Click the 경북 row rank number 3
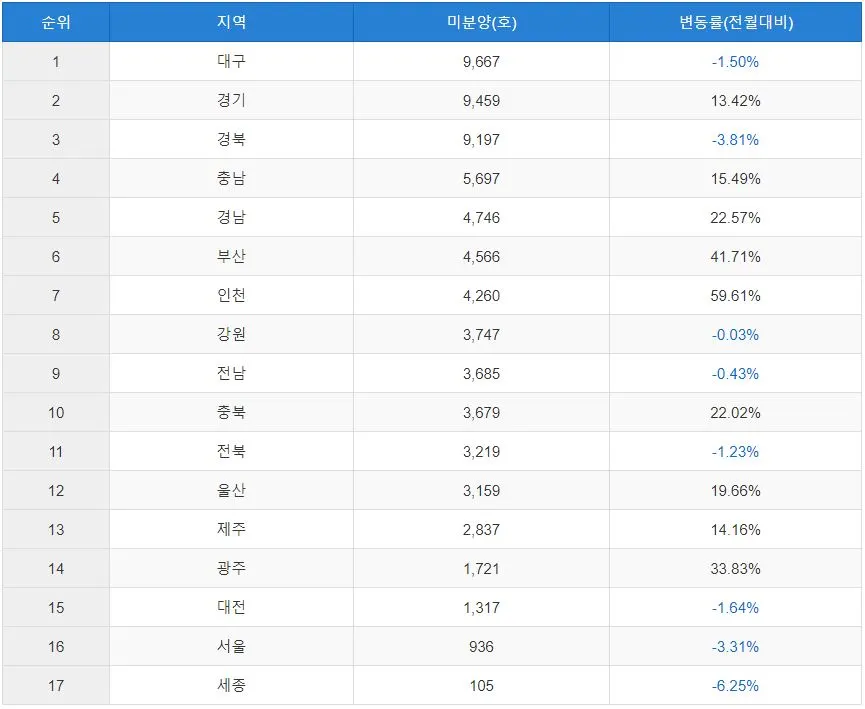This screenshot has width=865, height=709. 55,139
